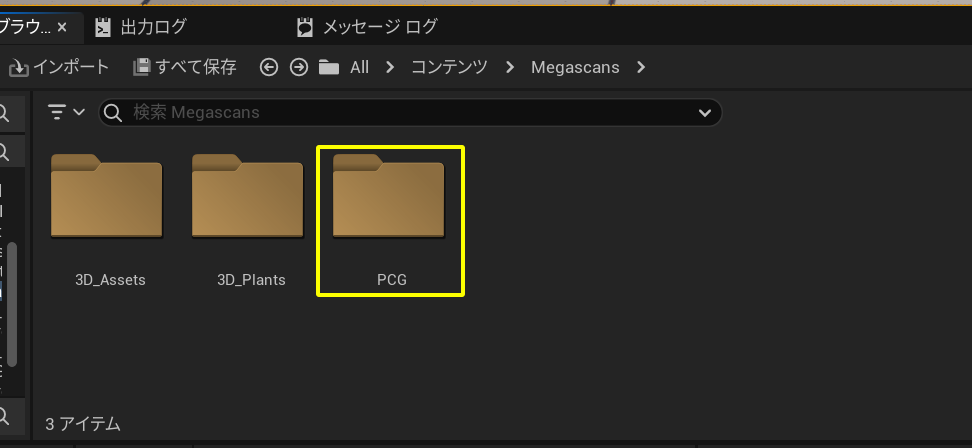Click すべて保存 to save all
The width and height of the screenshot is (972, 448).
coord(185,67)
